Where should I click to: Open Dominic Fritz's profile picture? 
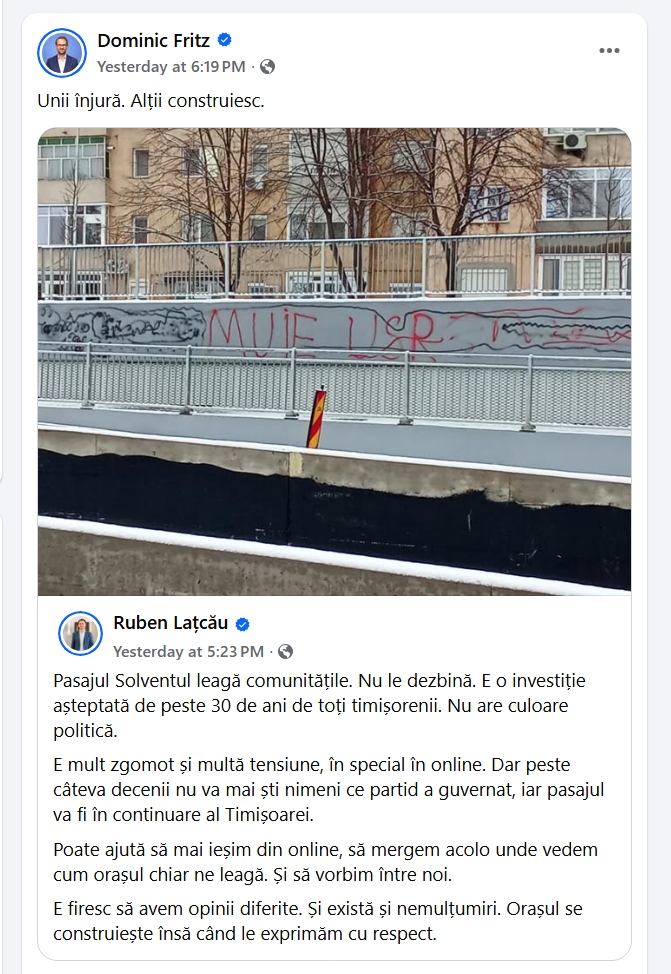point(62,53)
